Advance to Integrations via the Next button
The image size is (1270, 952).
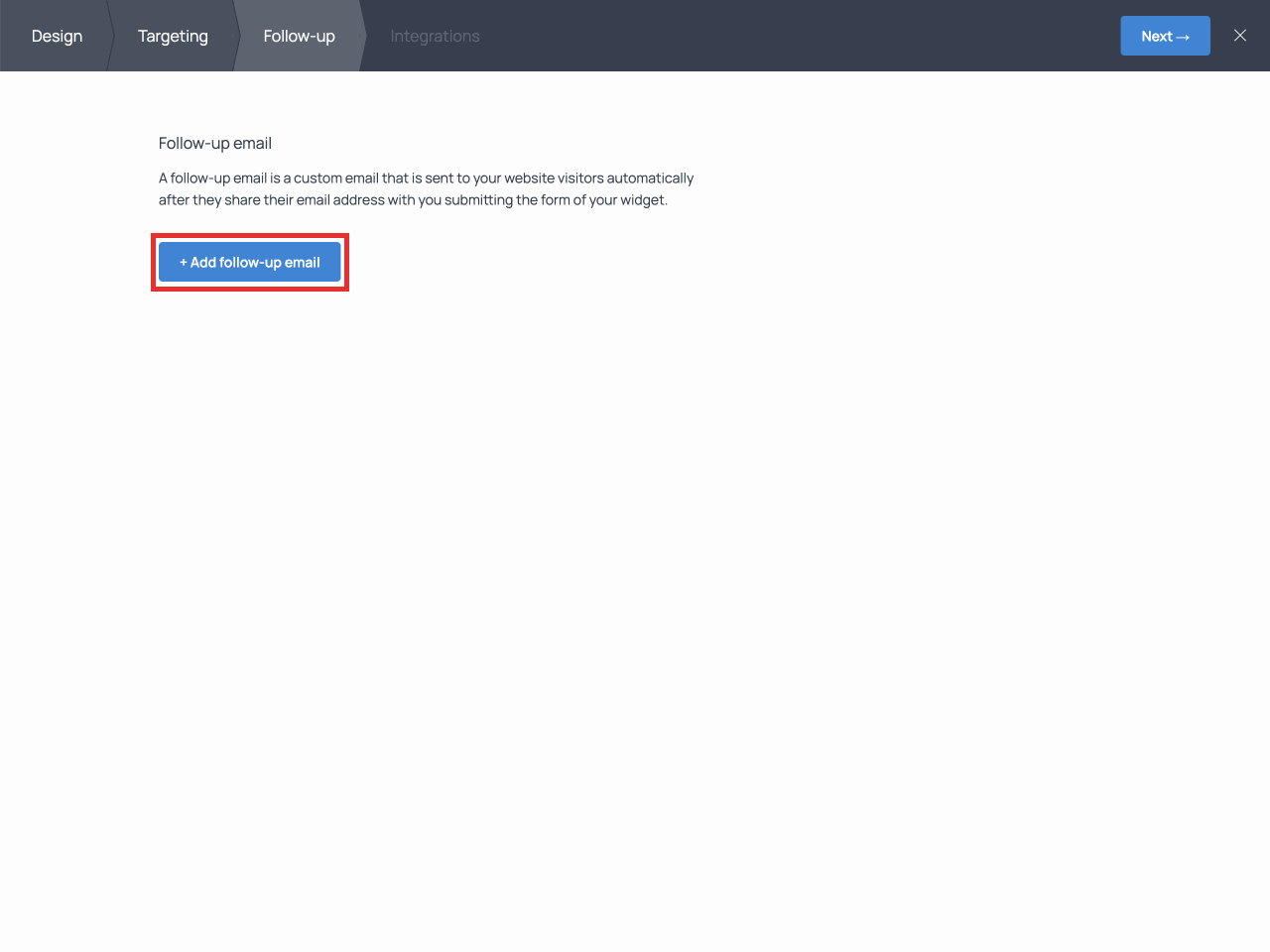point(1165,36)
